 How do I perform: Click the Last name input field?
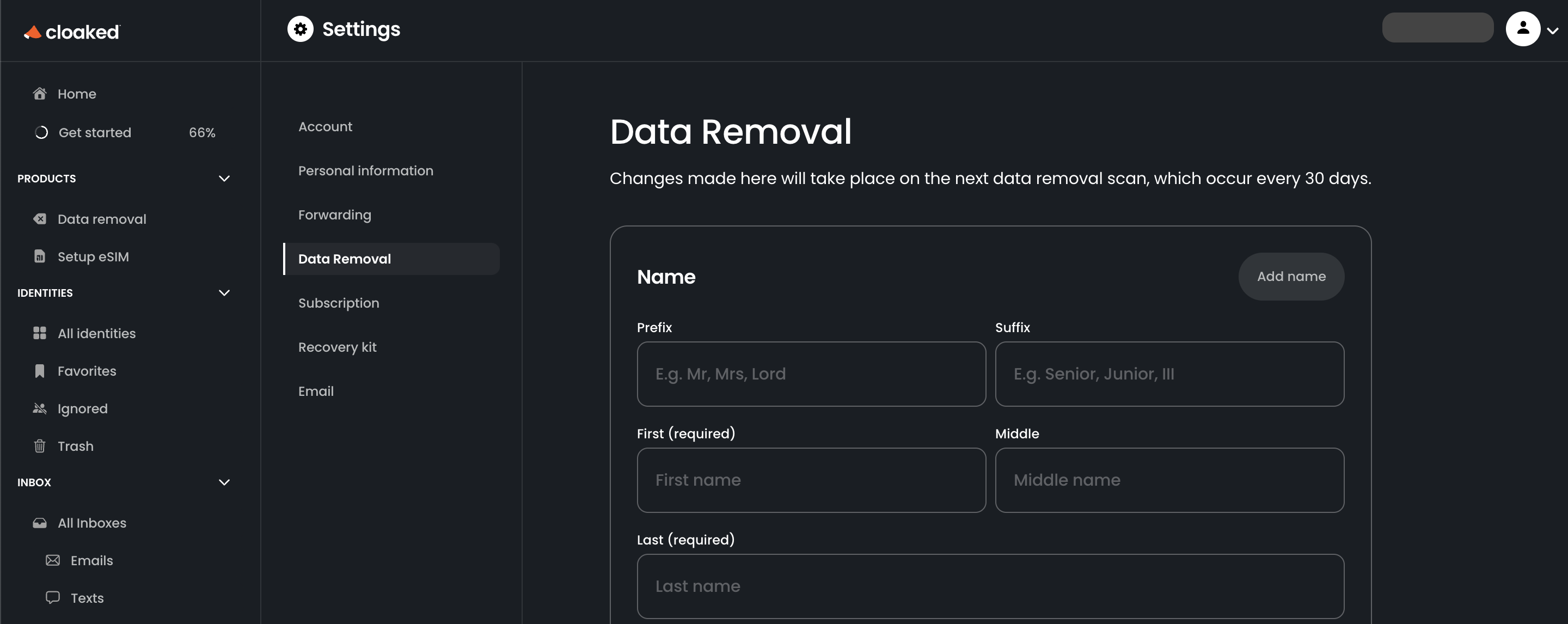coord(990,586)
